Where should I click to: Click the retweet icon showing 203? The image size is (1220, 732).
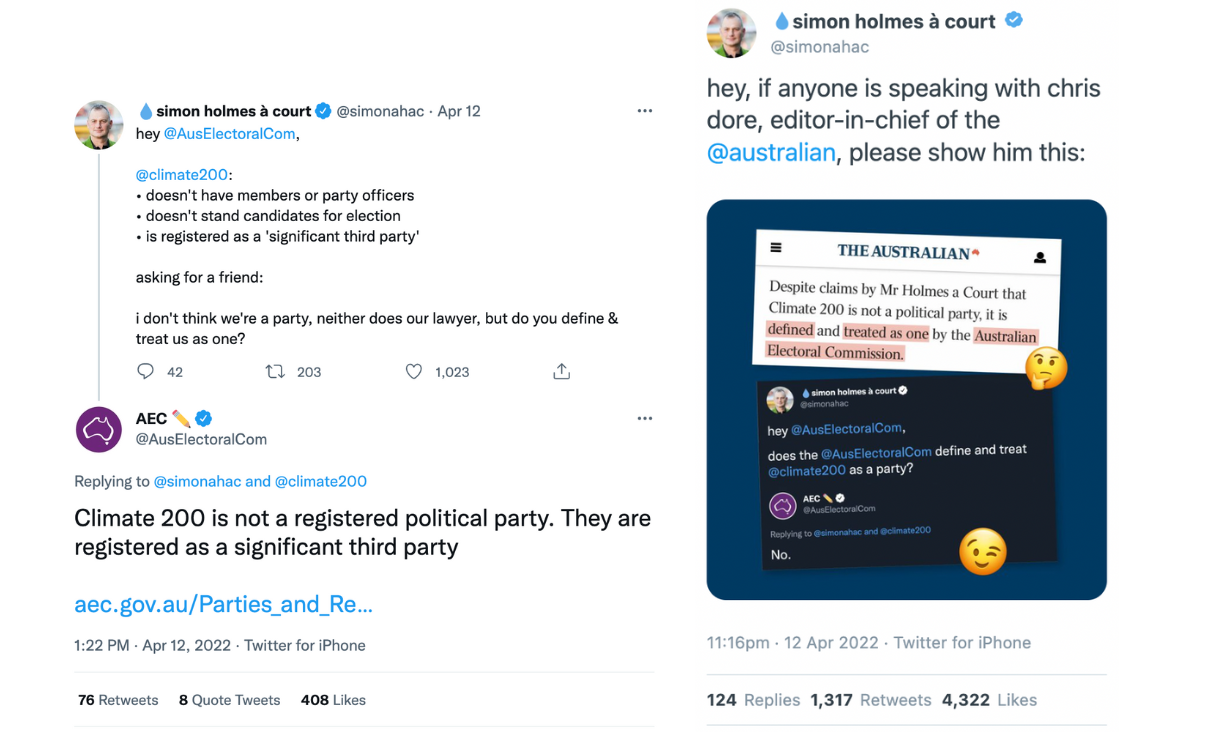pyautogui.click(x=275, y=372)
